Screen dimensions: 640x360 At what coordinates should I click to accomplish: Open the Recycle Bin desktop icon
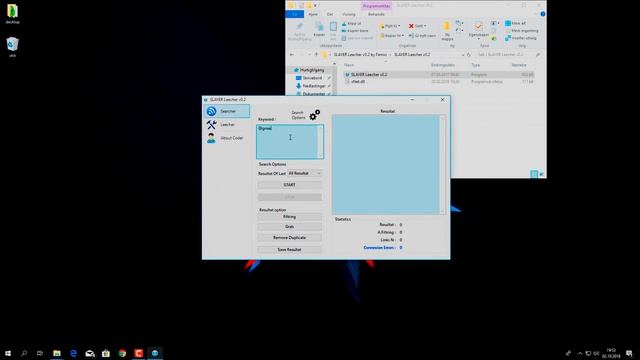(x=12, y=47)
